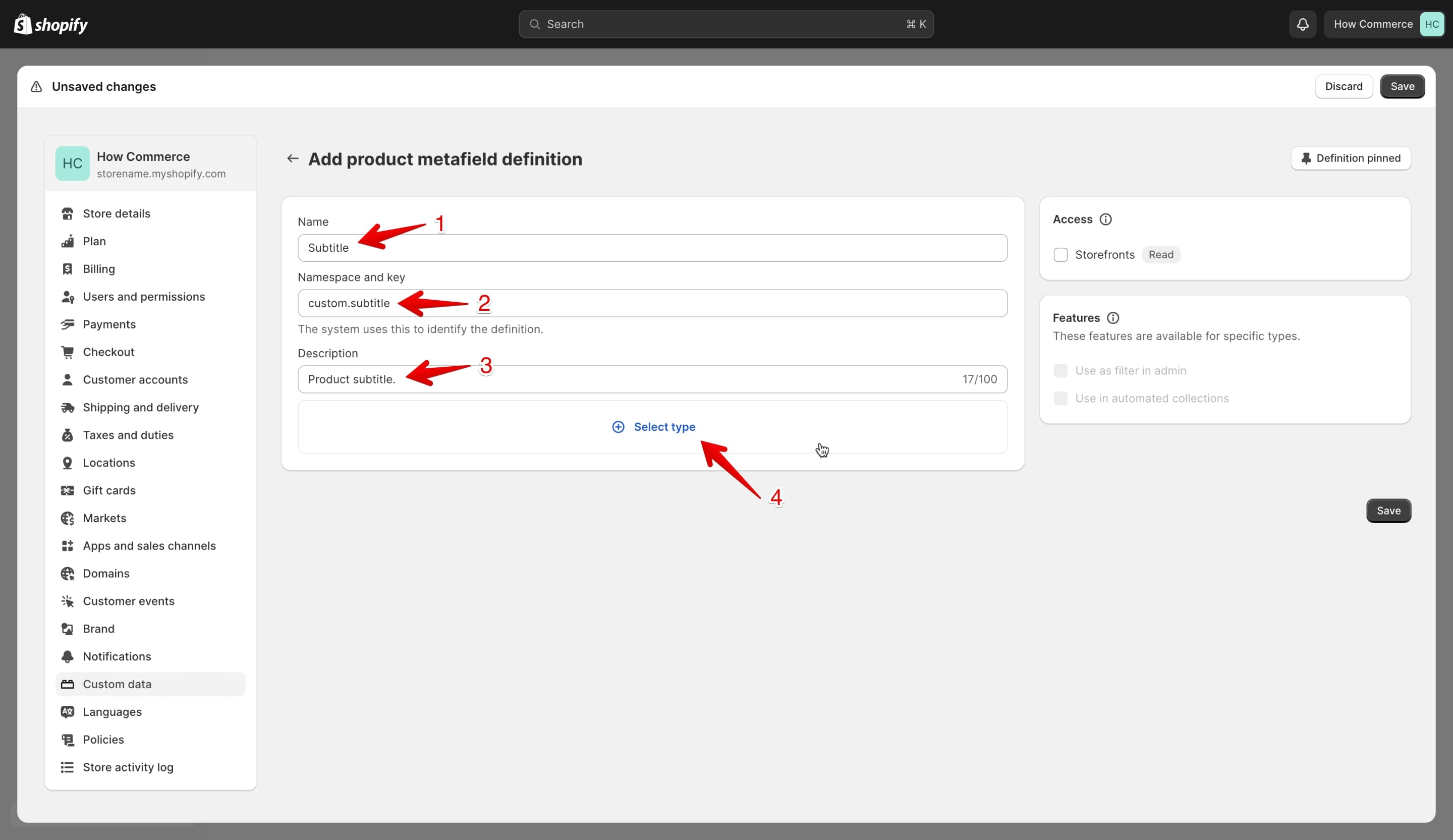Click the Users and permissions icon

(x=68, y=297)
